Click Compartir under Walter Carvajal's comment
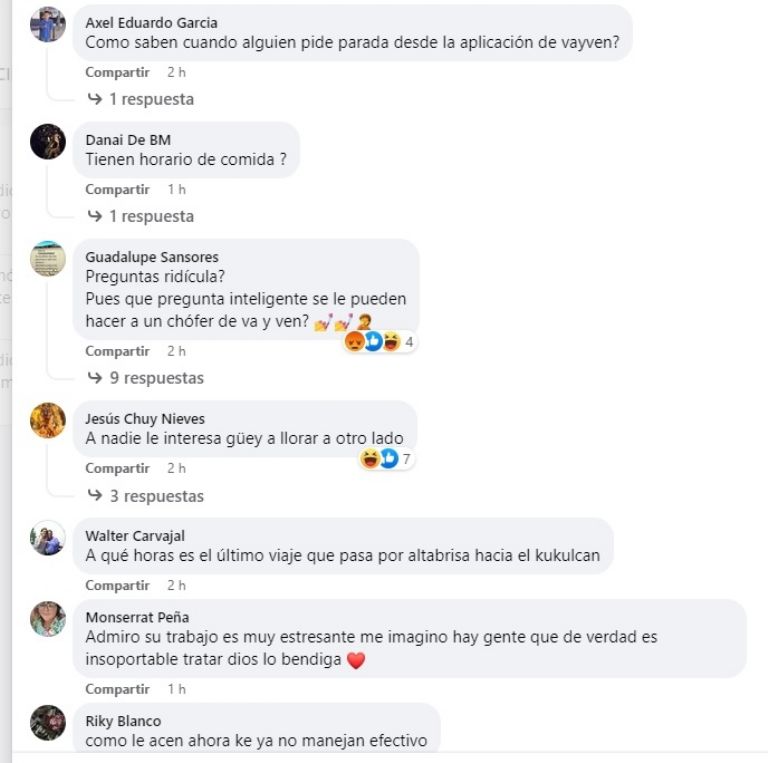 pyautogui.click(x=118, y=585)
